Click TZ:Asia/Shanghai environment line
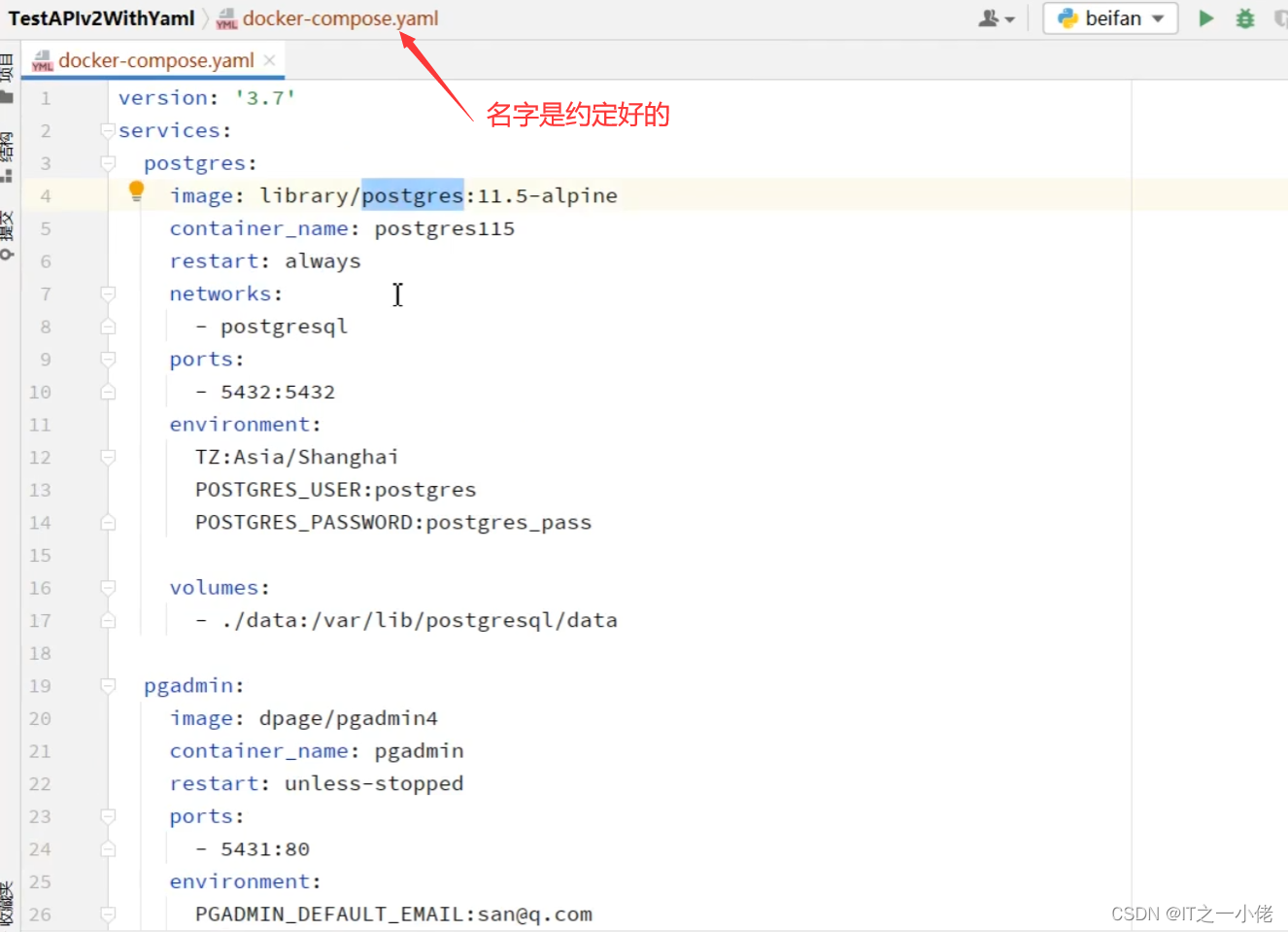 pyautogui.click(x=296, y=457)
